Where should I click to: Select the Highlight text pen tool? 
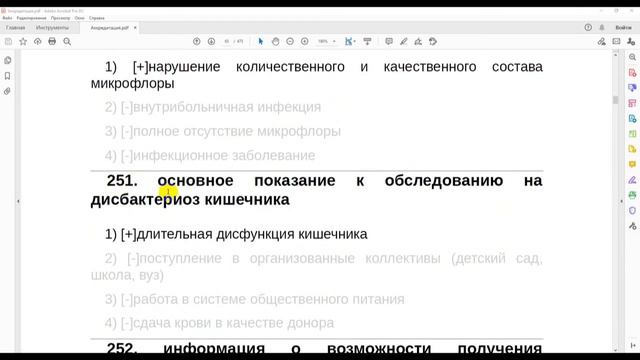404,41
